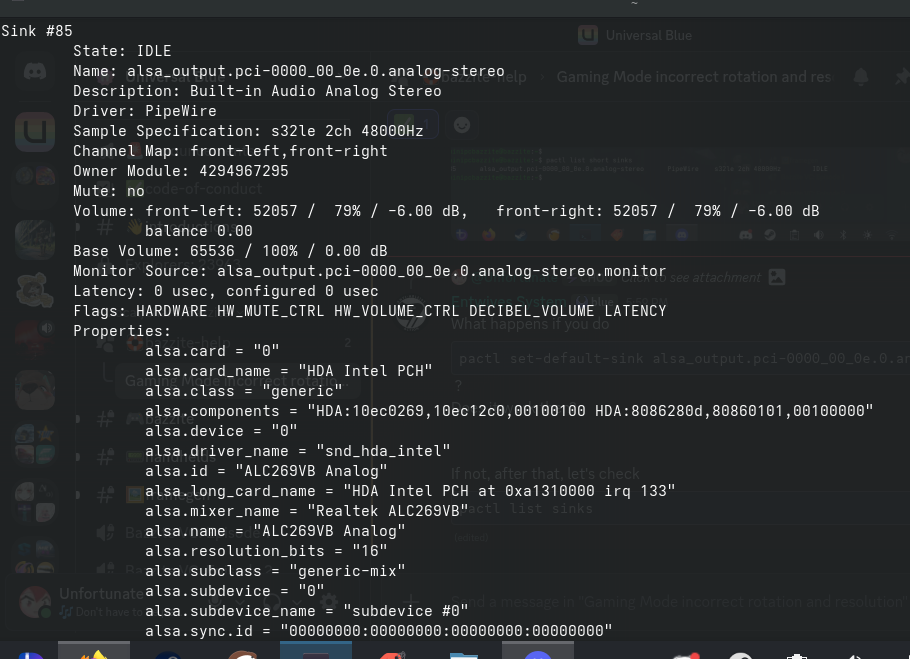Click the alsa.id "ALC269VB Analog" property

[x=266, y=471]
